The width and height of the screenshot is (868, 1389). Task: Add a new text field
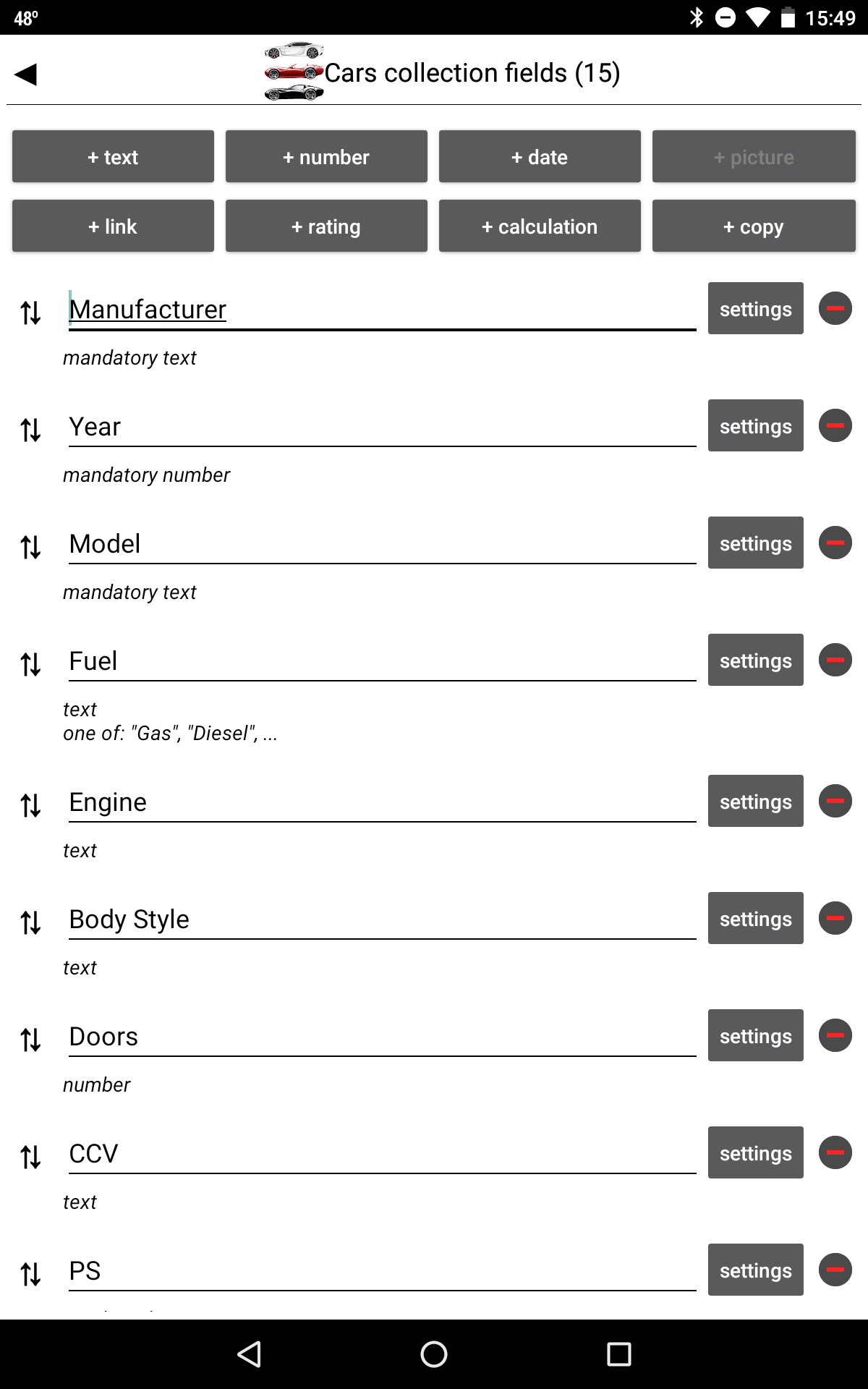[113, 156]
